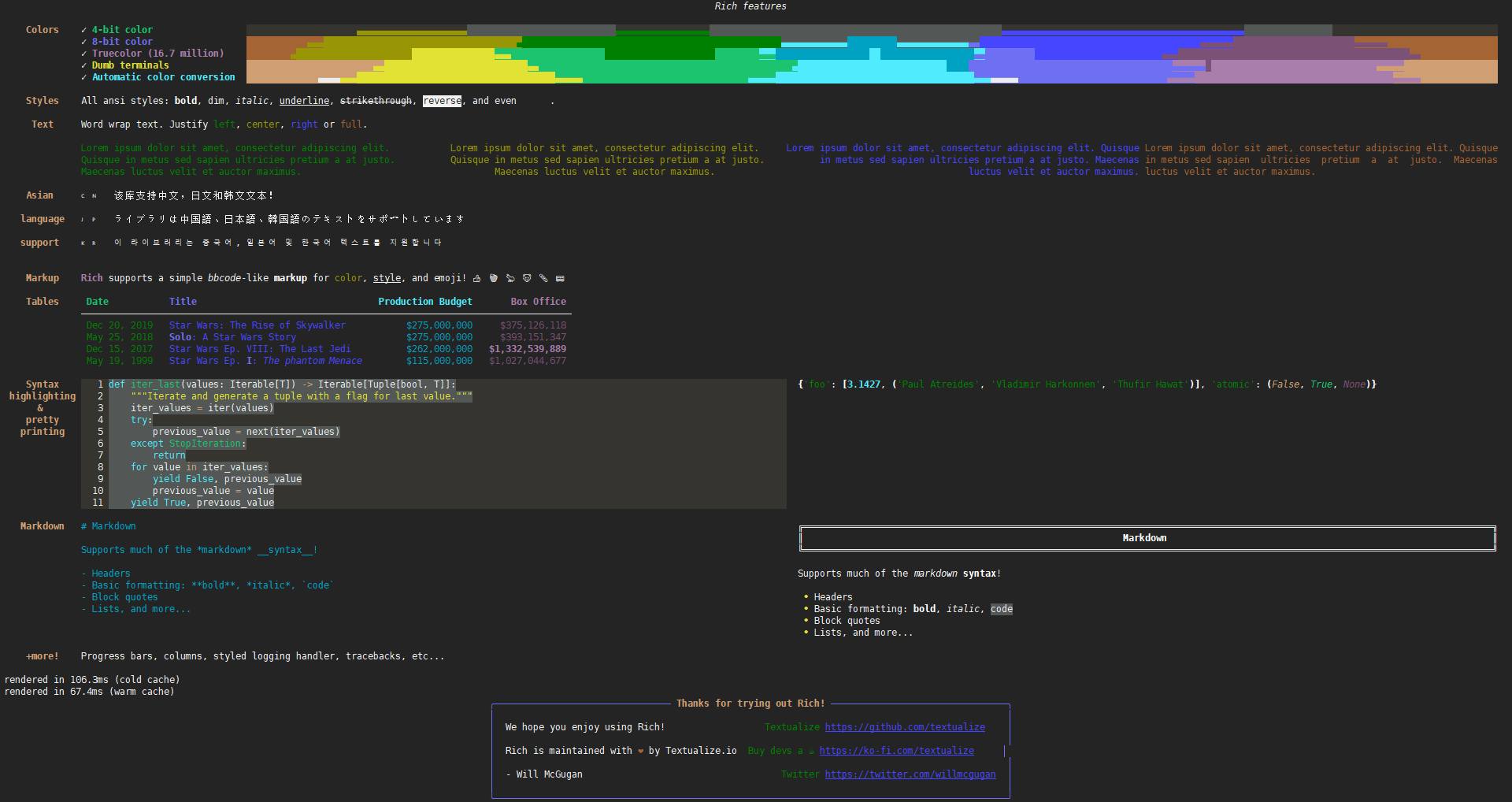This screenshot has width=1512, height=802.
Task: Open the github.com/textualize link
Action: pos(905,727)
